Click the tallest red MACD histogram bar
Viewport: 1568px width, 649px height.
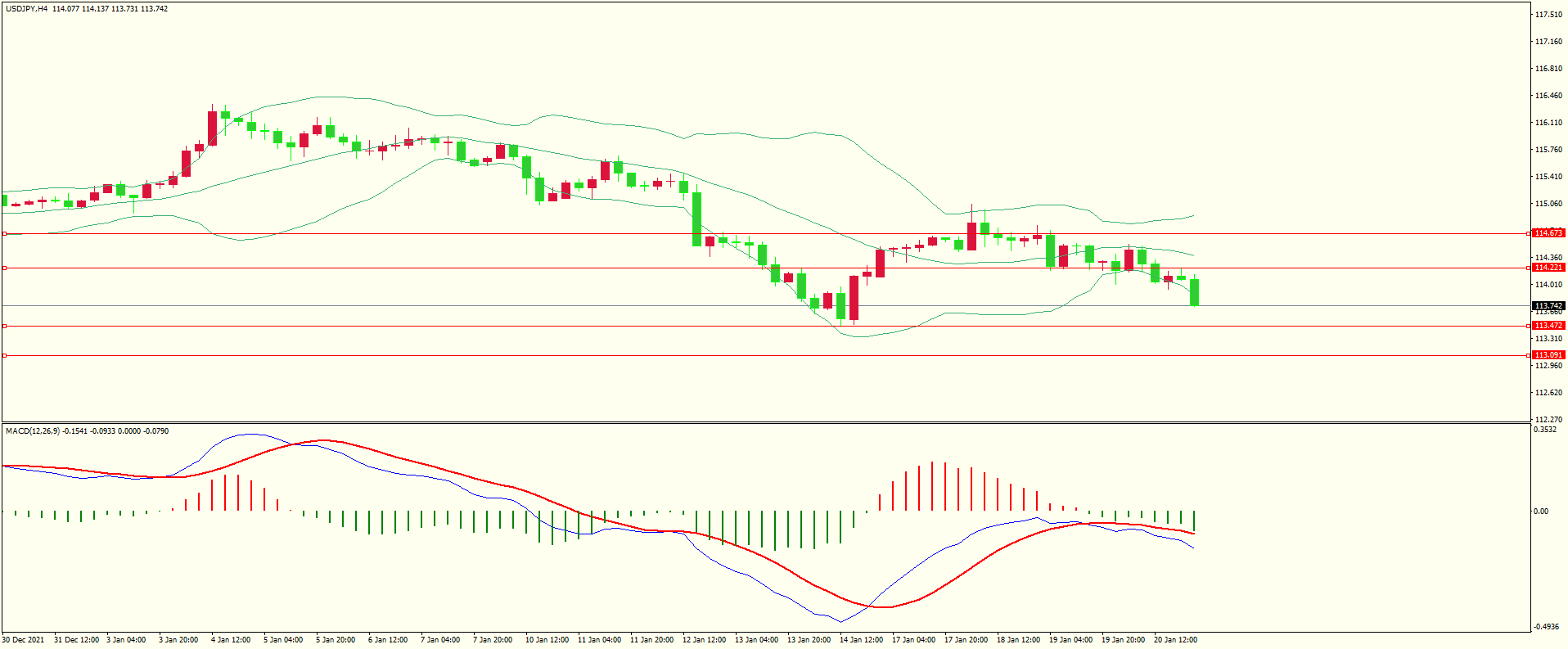point(932,486)
